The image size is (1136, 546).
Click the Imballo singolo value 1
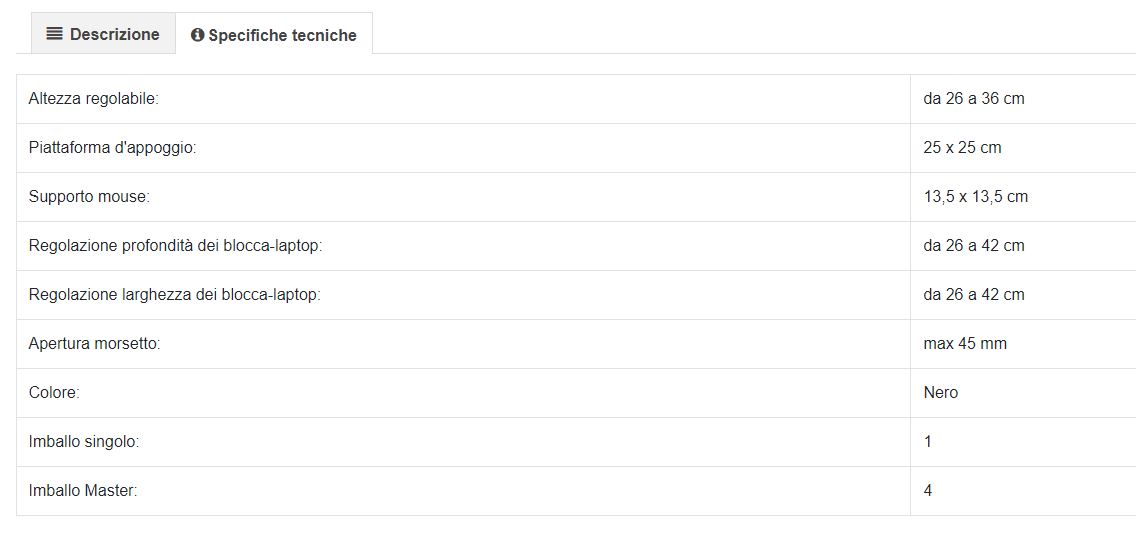[928, 442]
